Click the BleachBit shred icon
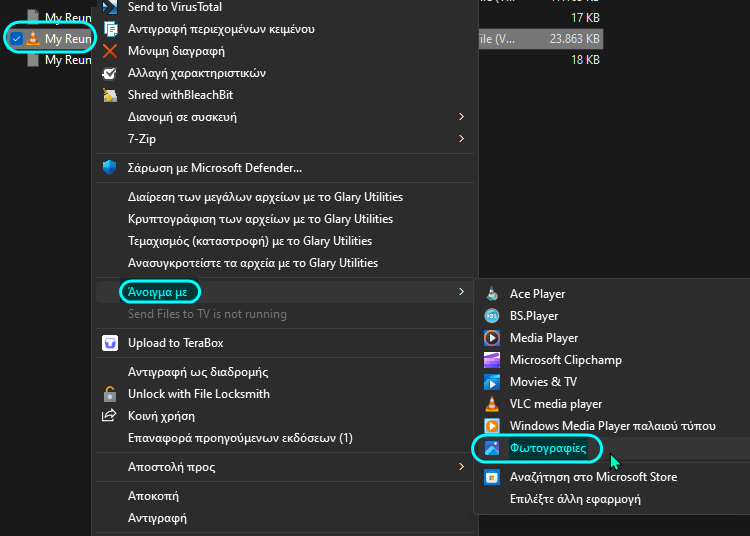 110,95
